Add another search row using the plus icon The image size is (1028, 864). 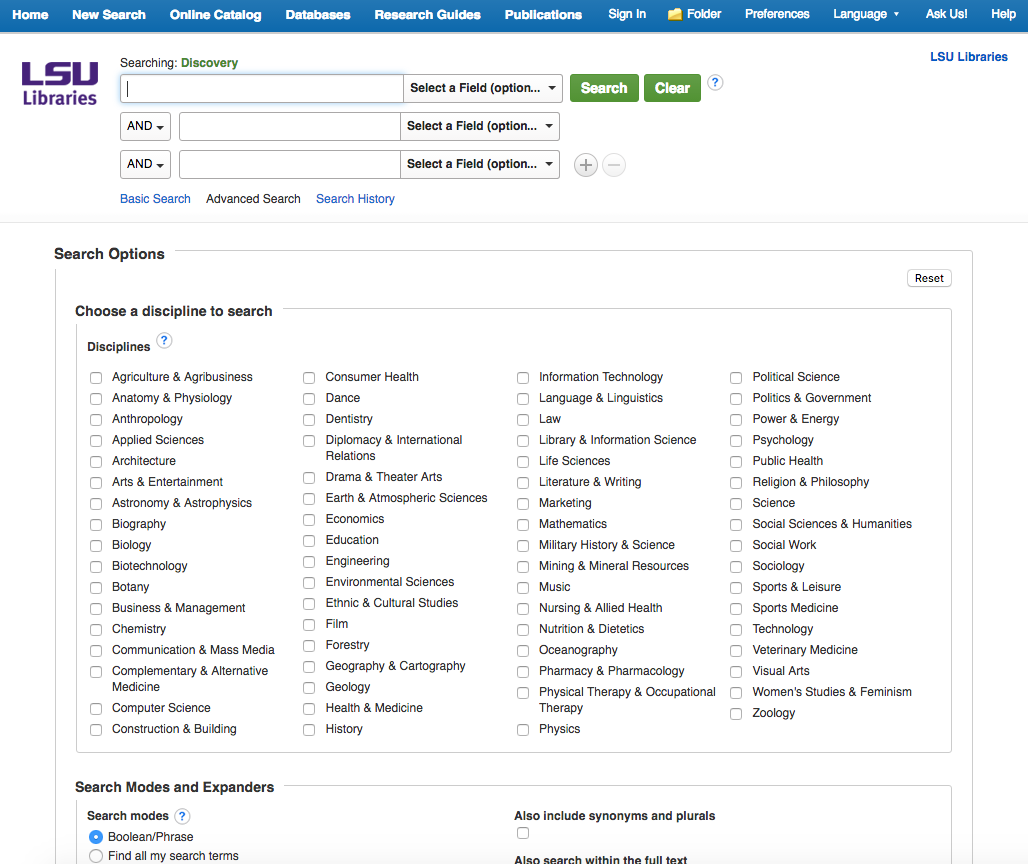click(585, 165)
